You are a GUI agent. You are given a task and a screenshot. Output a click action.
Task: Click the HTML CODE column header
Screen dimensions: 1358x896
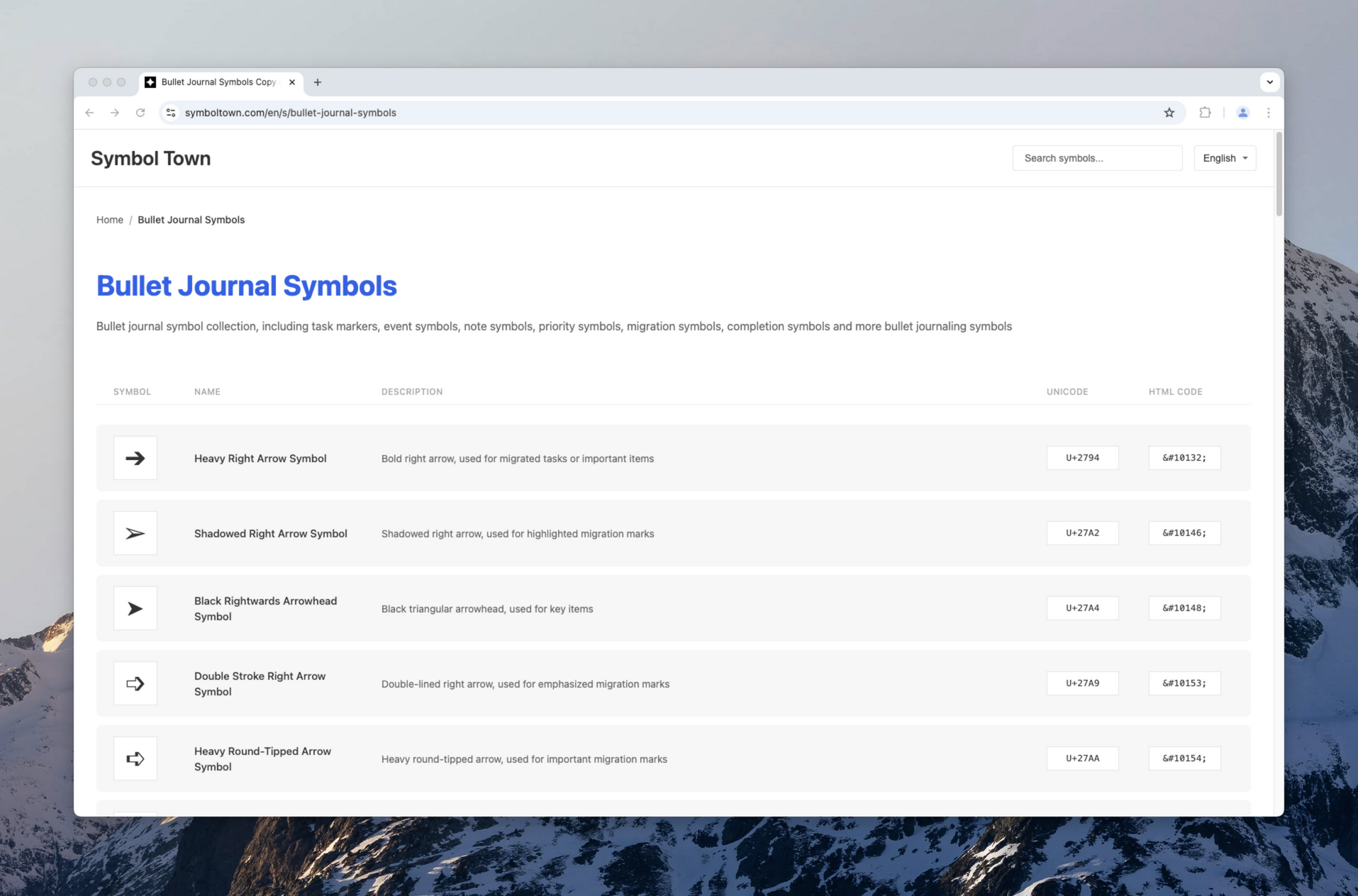(1175, 392)
